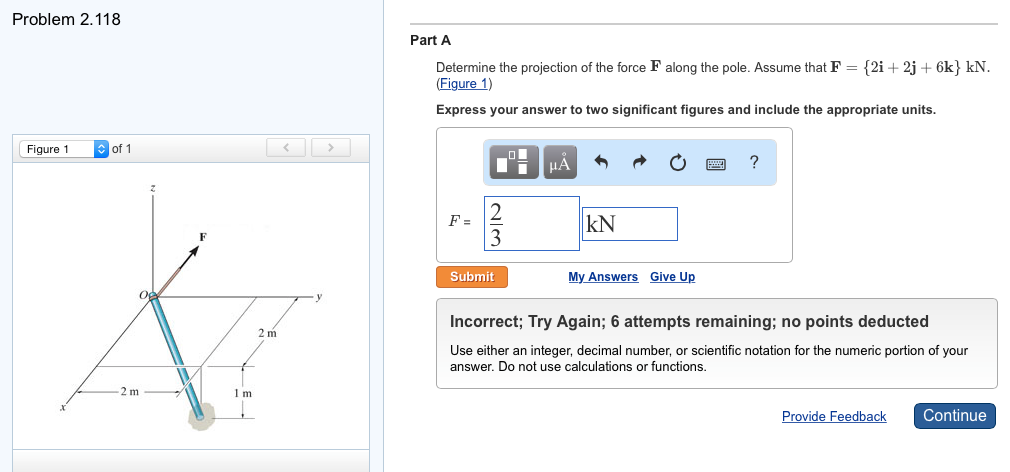Open answer help question mark
Screen dimensions: 1010x472
[753, 162]
